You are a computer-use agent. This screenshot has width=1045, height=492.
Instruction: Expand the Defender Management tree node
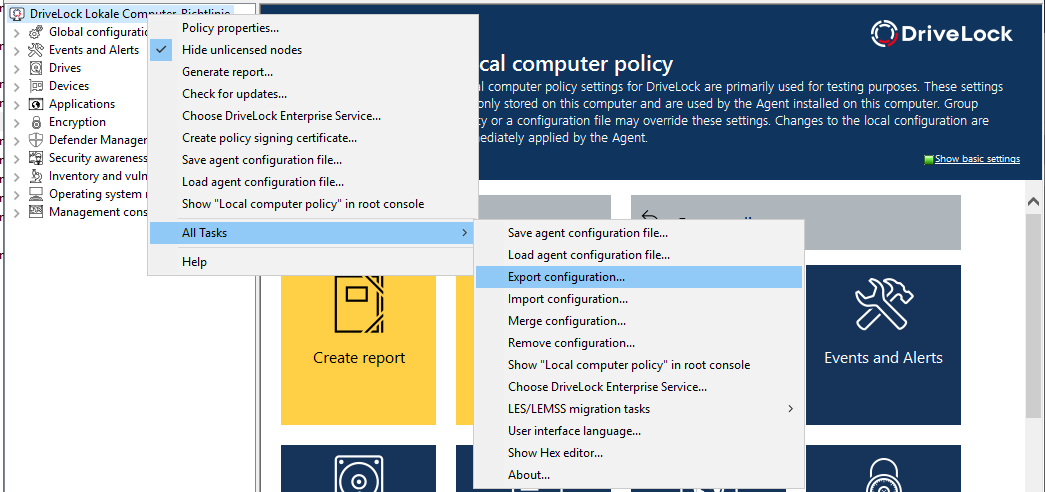pyautogui.click(x=17, y=140)
